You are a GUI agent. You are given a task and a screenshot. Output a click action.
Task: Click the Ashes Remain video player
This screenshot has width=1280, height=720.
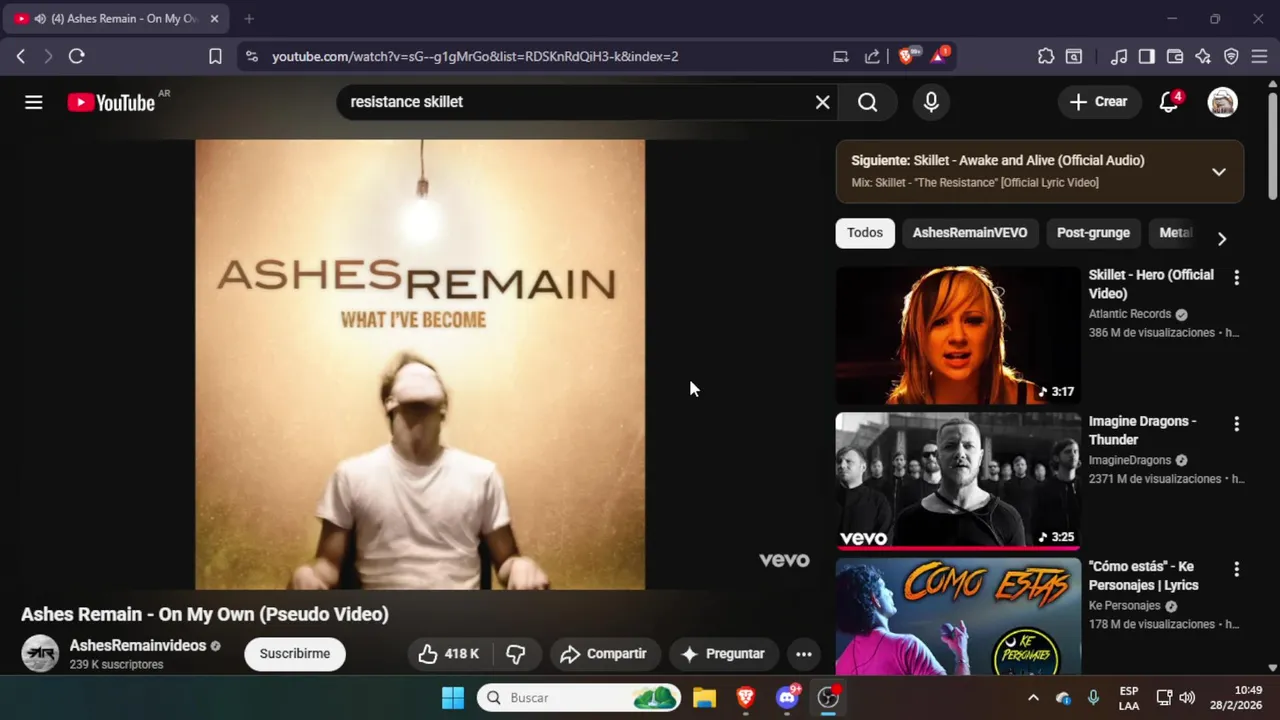tap(420, 364)
